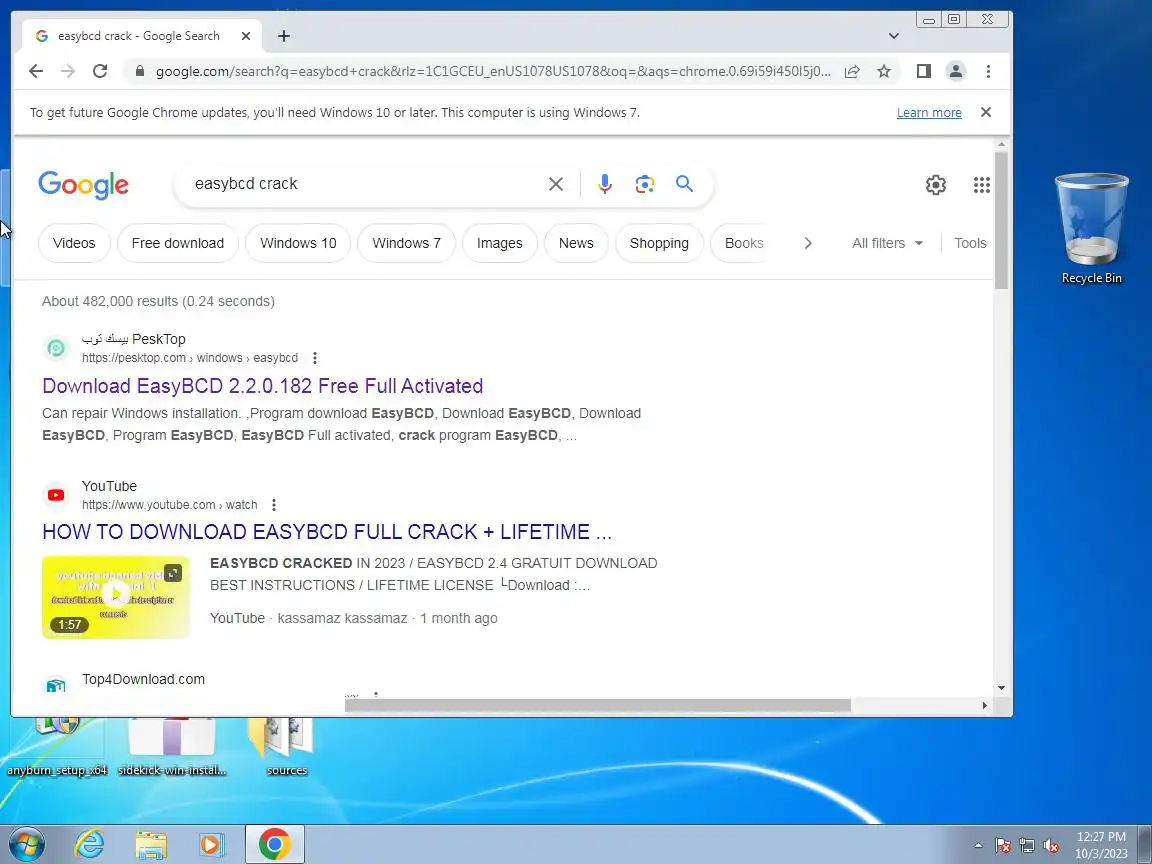
Task: Expand the All filters dropdown
Action: click(887, 243)
